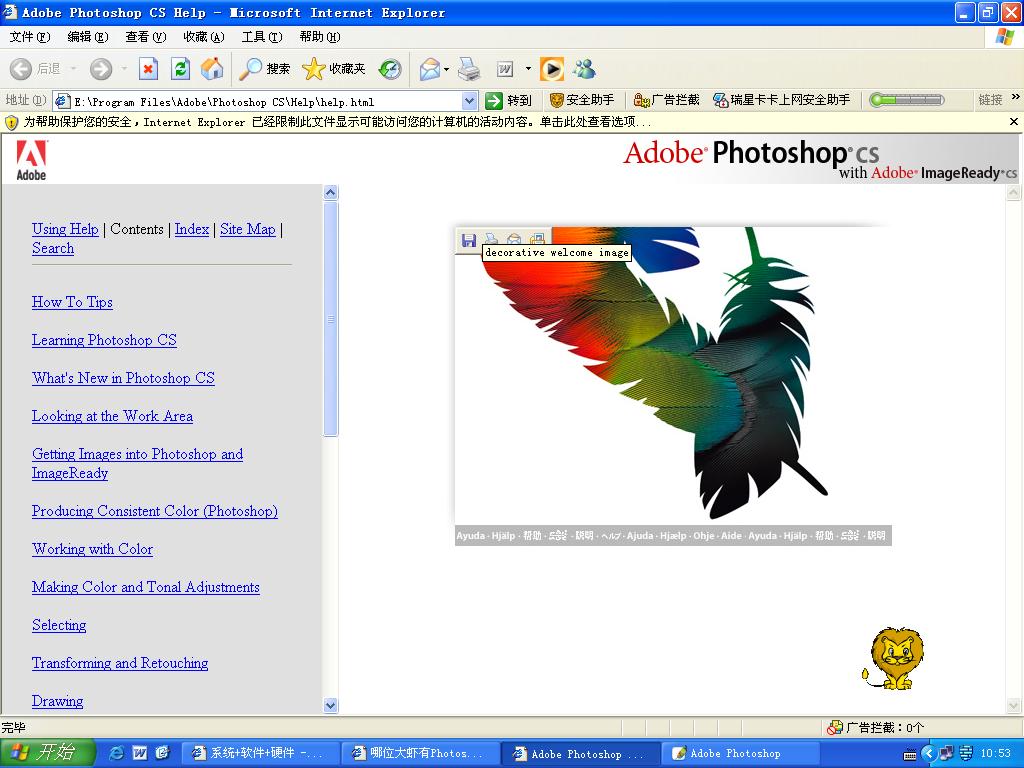
Task: Open 瑞星卡卡上网安全助手 toolbar item
Action: click(782, 100)
